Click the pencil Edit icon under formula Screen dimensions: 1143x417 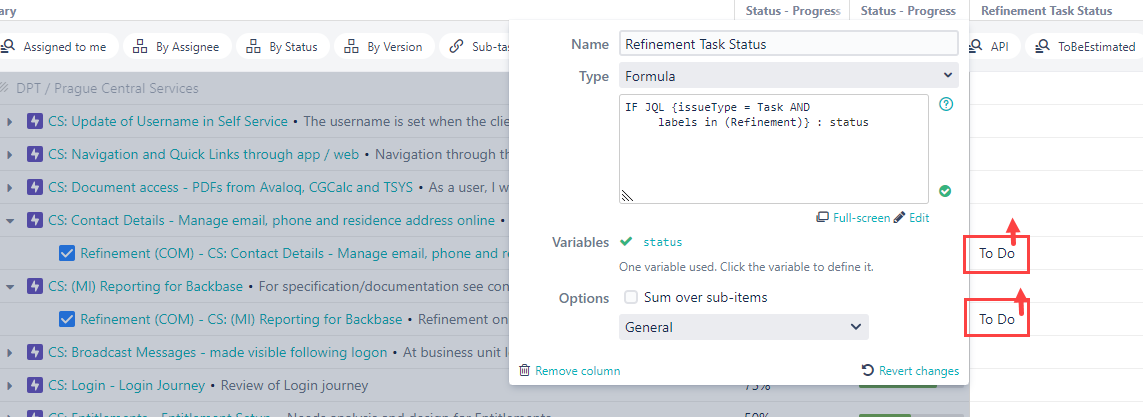pos(899,217)
